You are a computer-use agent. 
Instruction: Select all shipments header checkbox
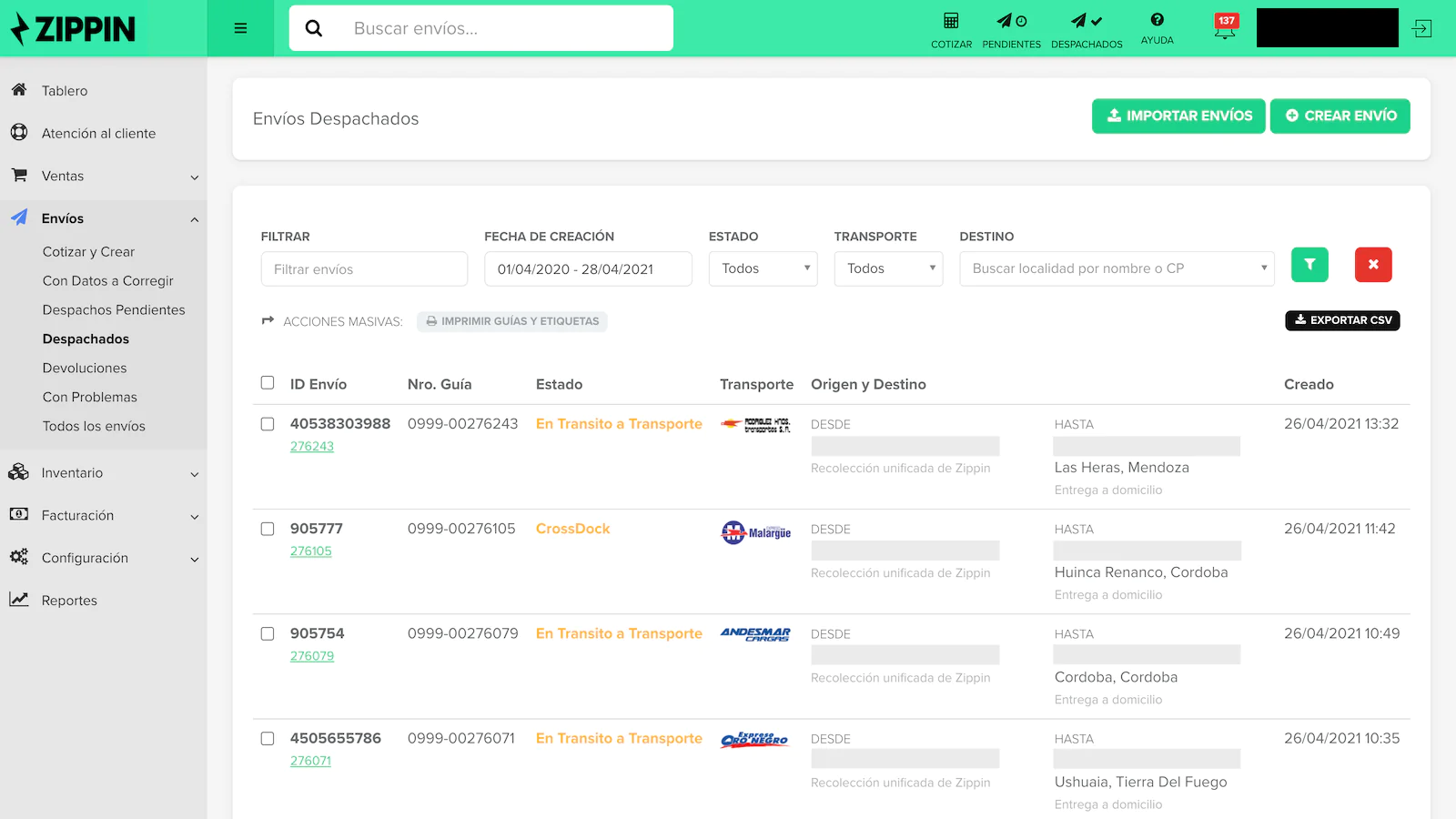(268, 383)
